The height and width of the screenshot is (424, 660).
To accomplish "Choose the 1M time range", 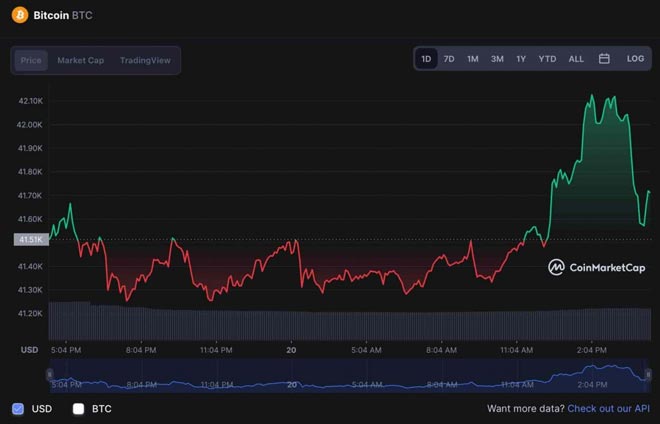I will tap(473, 59).
